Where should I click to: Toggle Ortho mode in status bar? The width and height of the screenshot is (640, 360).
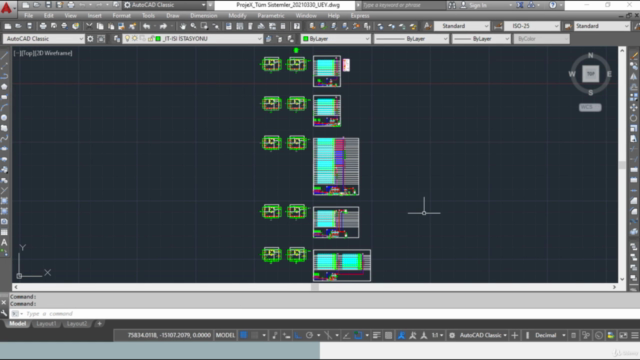[298, 335]
